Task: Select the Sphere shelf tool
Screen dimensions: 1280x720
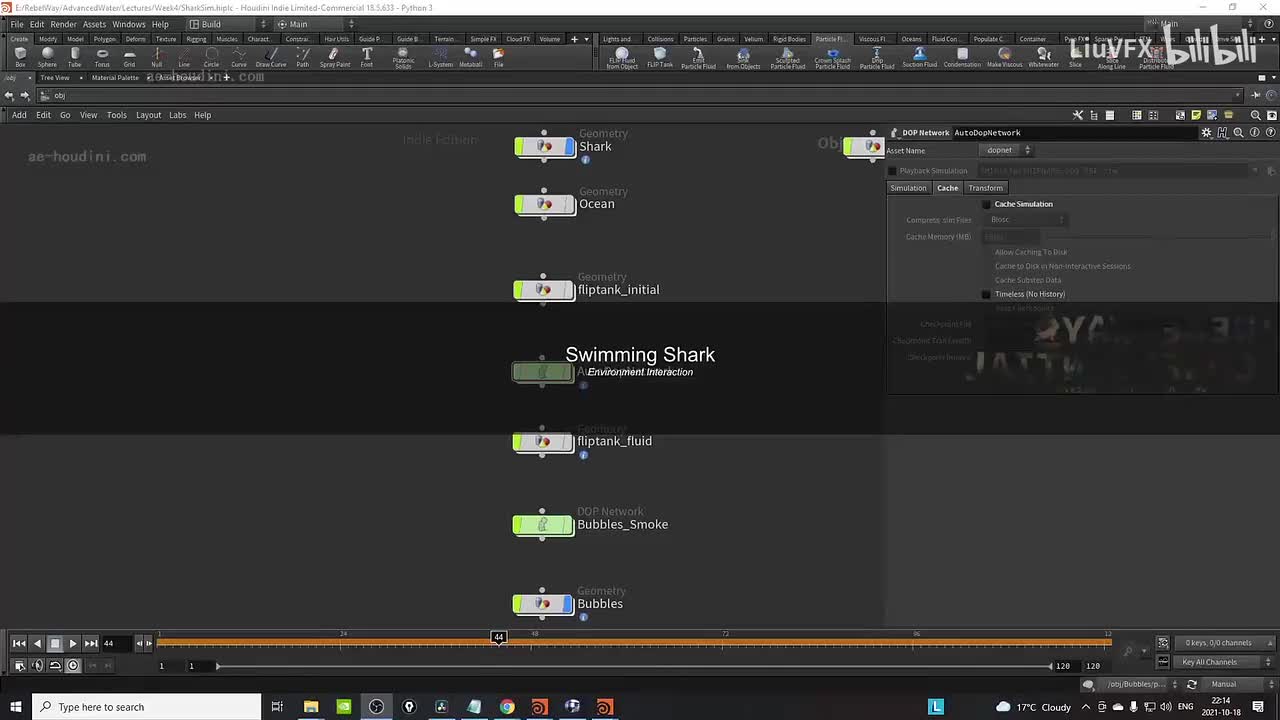Action: tap(47, 57)
